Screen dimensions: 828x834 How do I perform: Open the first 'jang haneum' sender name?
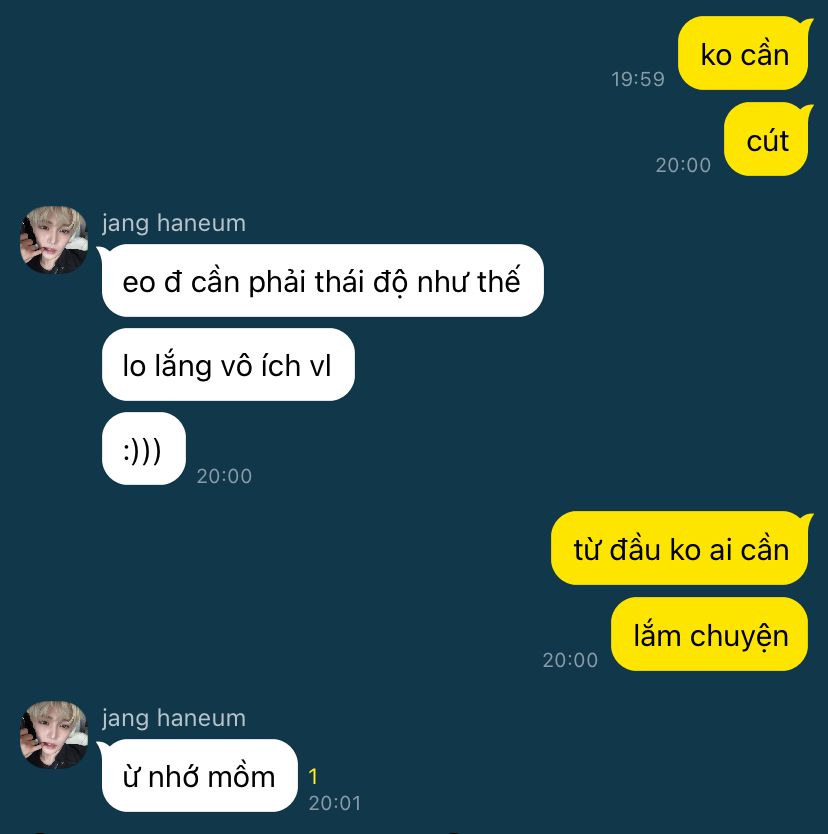[174, 223]
